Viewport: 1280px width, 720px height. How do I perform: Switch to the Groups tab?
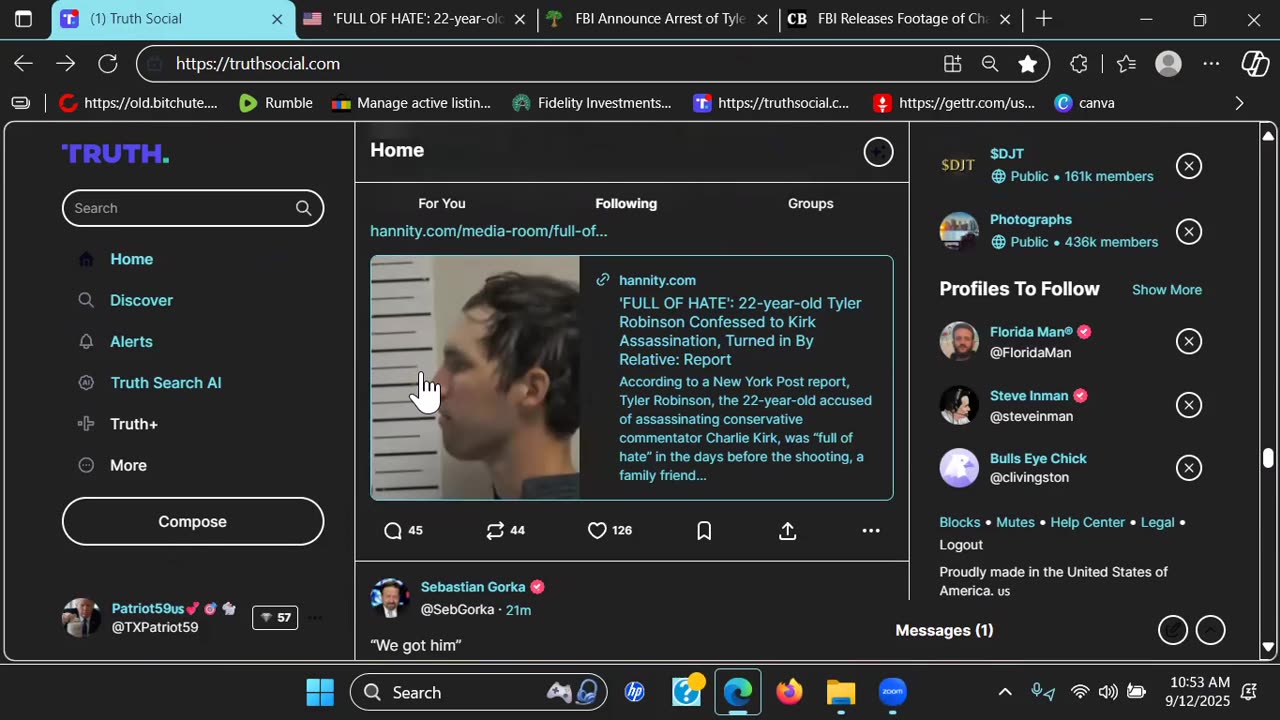click(x=810, y=203)
